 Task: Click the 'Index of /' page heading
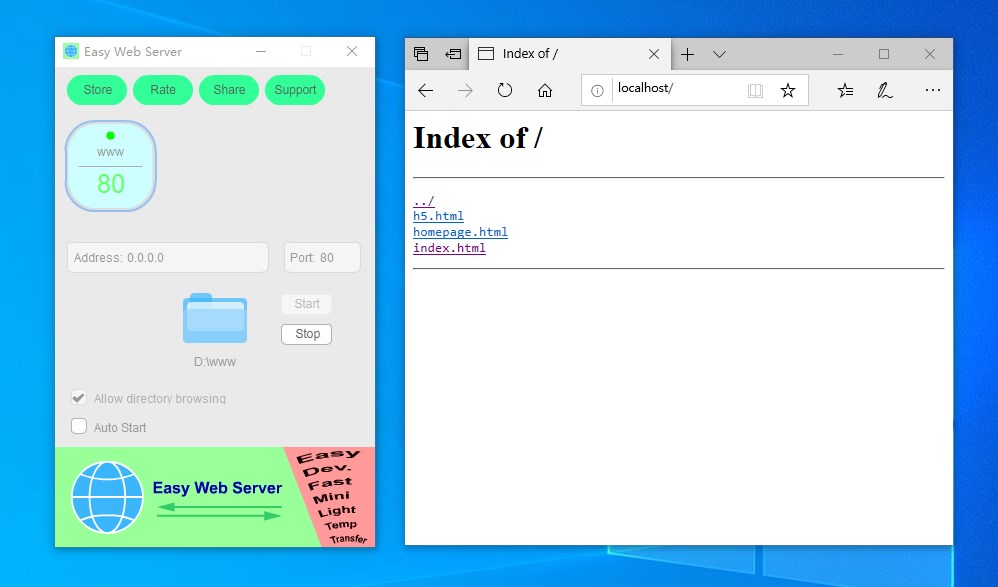coord(478,138)
